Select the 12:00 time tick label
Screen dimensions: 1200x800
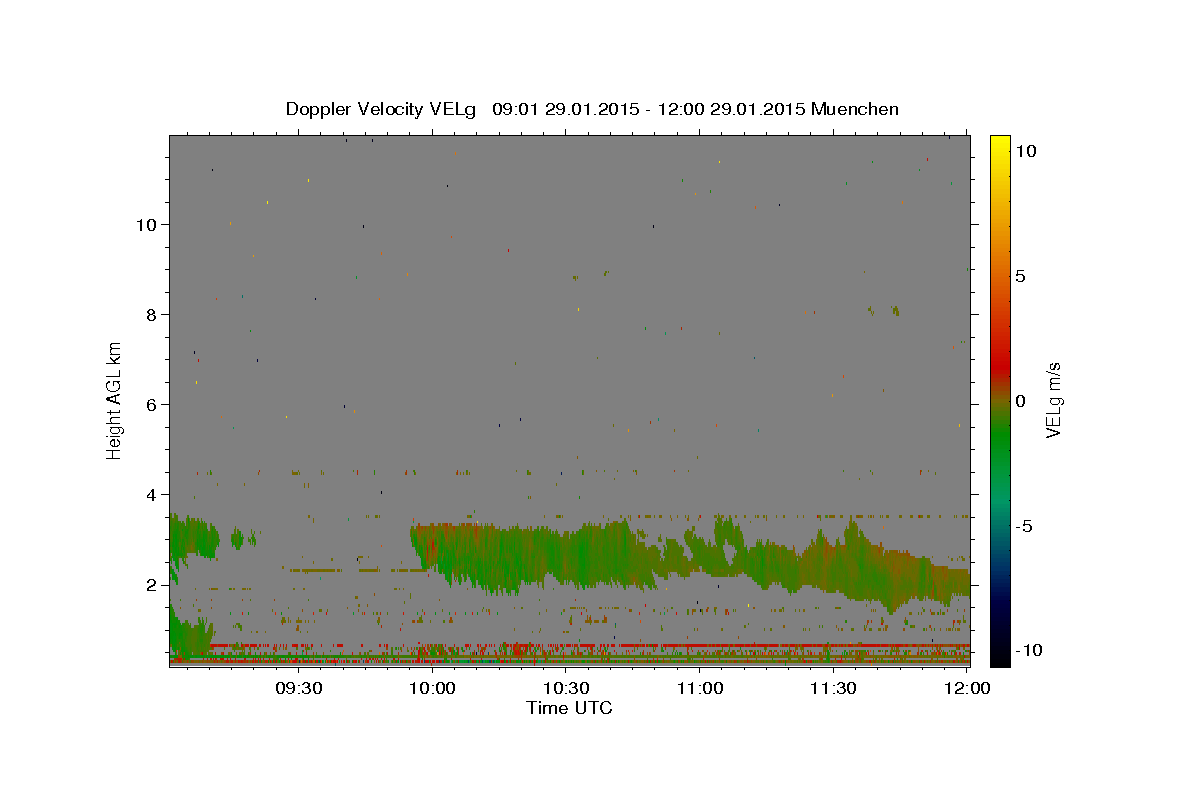tap(967, 688)
